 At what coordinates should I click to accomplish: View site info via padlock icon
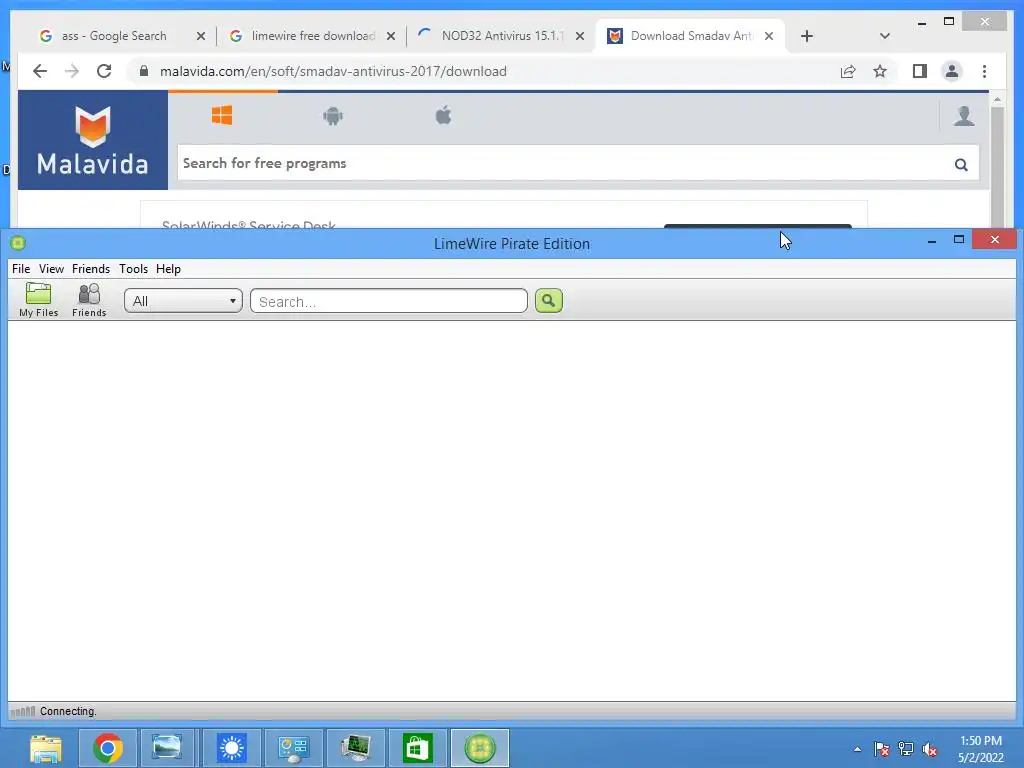click(144, 71)
